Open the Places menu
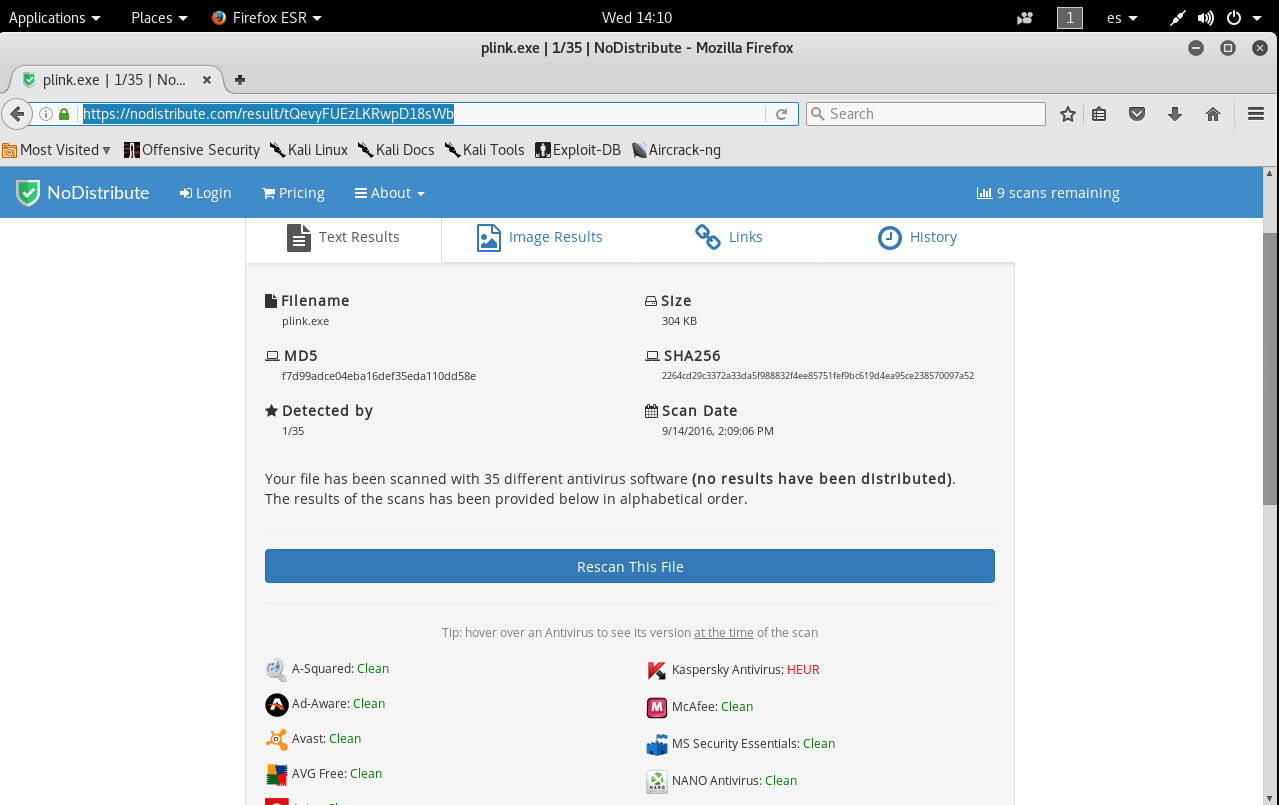Viewport: 1279px width, 805px height. pos(160,18)
